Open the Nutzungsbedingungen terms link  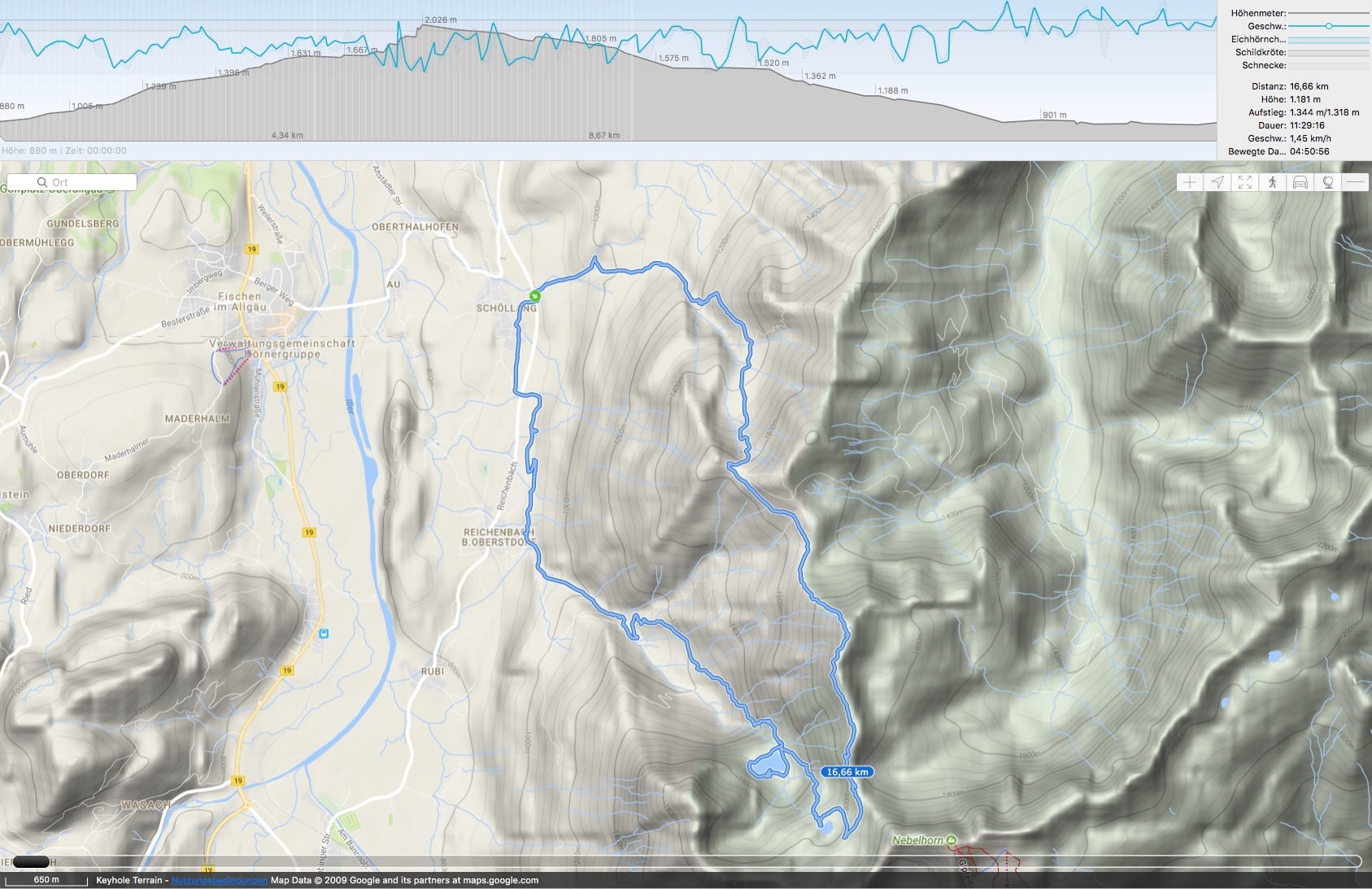[x=219, y=880]
